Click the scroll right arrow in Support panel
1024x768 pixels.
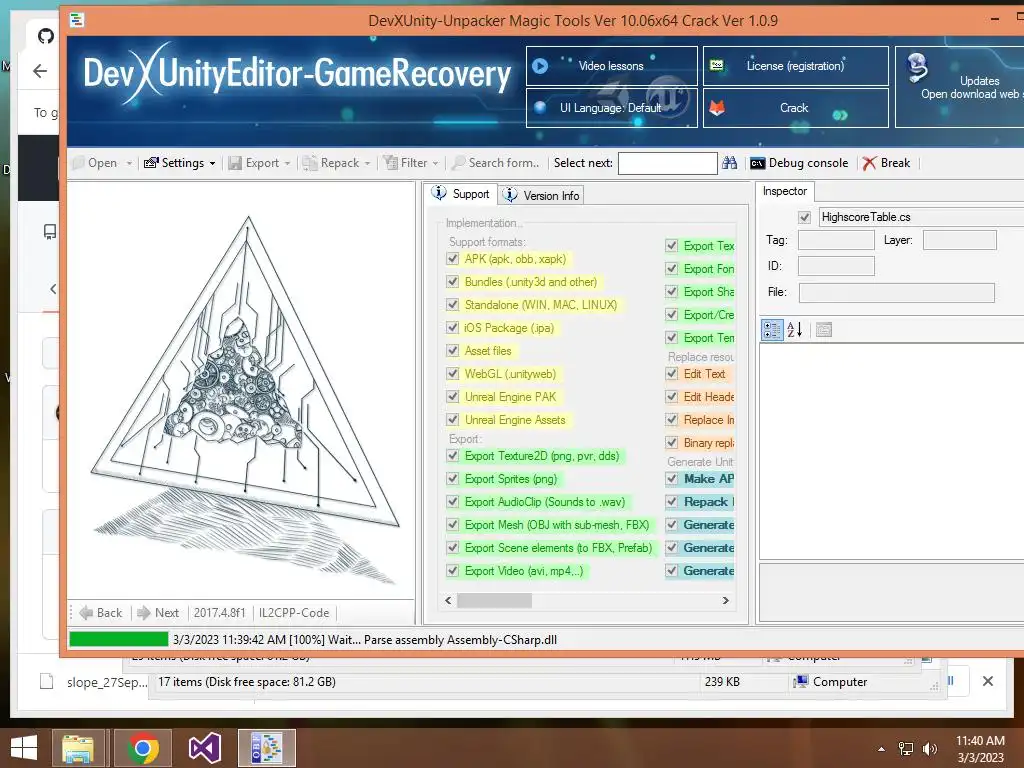(x=726, y=600)
